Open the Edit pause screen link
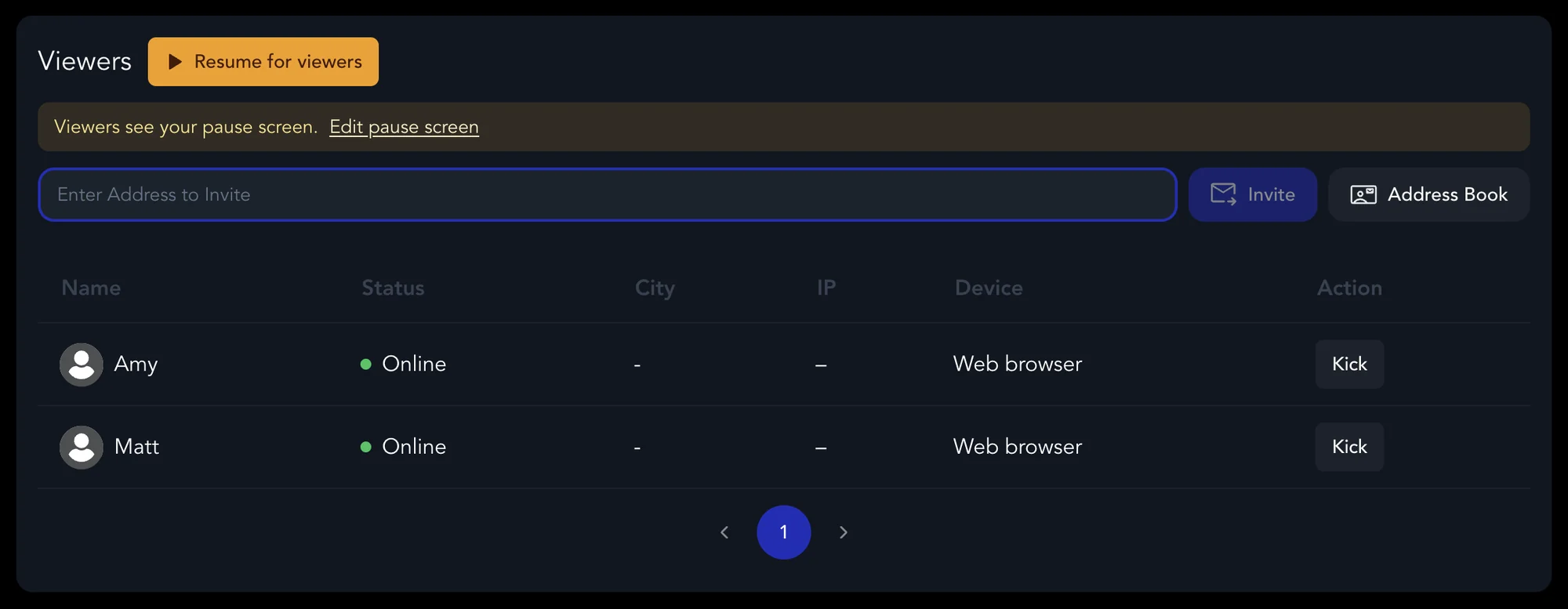 point(404,127)
